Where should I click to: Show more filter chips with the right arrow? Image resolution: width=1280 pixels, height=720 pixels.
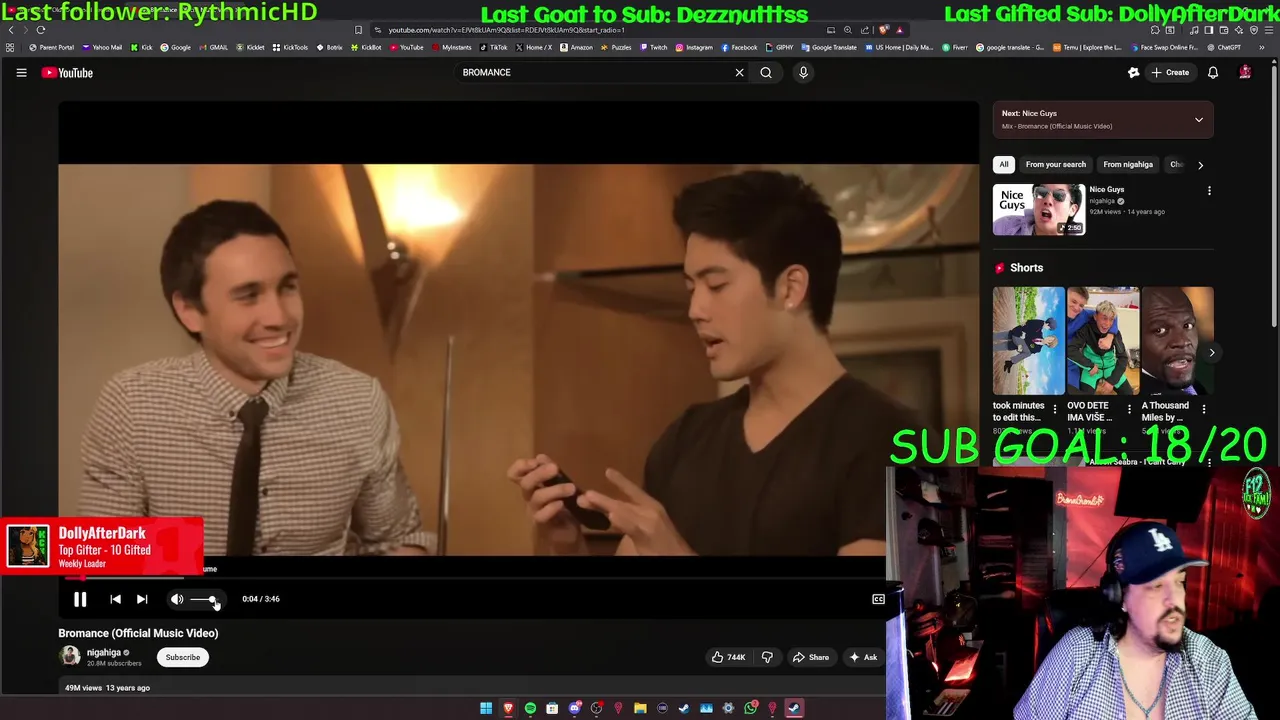tap(1200, 164)
